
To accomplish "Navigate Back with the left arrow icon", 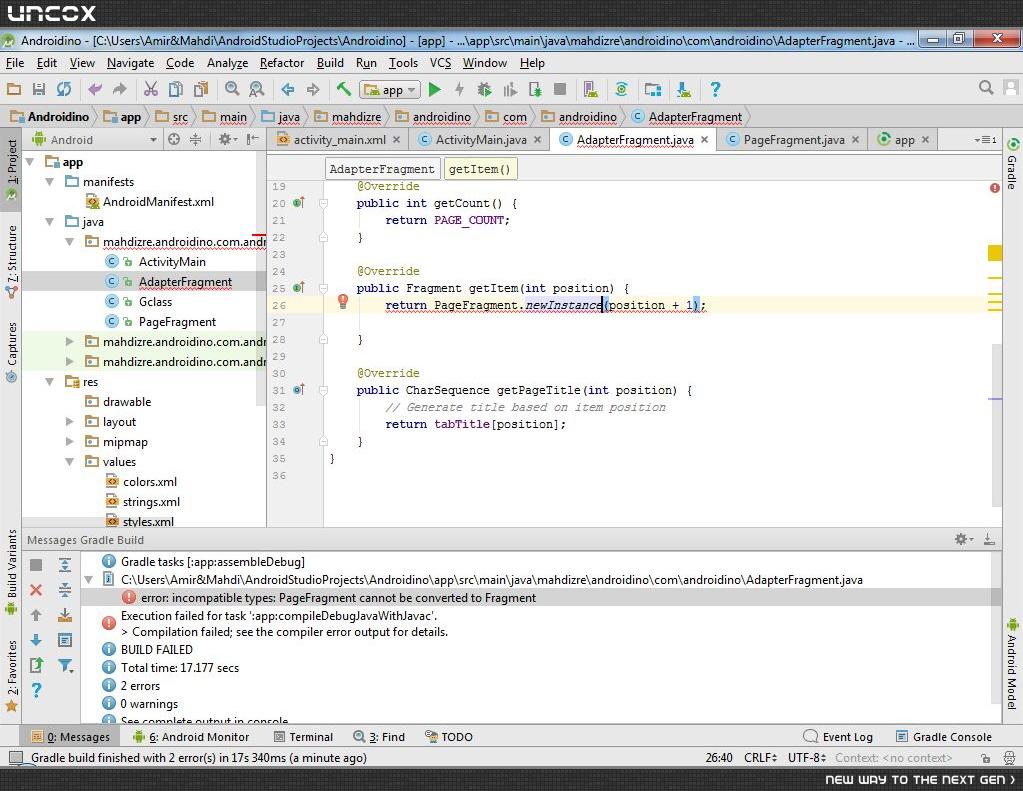I will [x=288, y=89].
